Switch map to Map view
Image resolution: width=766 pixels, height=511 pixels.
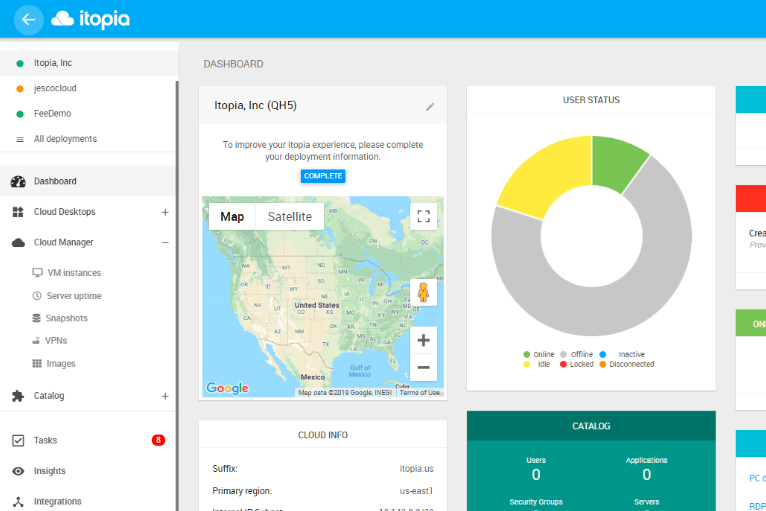(232, 216)
